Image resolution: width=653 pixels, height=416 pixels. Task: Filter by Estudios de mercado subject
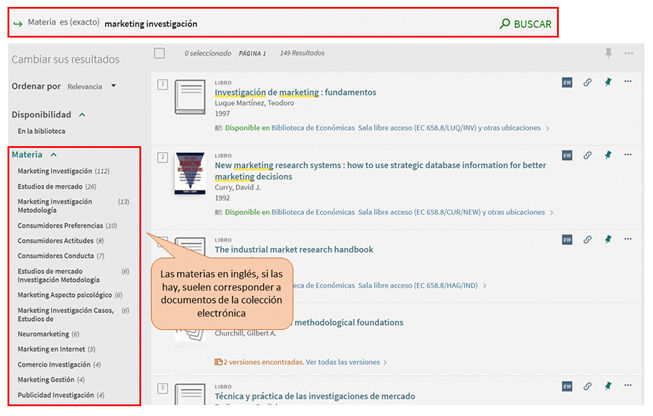click(50, 186)
